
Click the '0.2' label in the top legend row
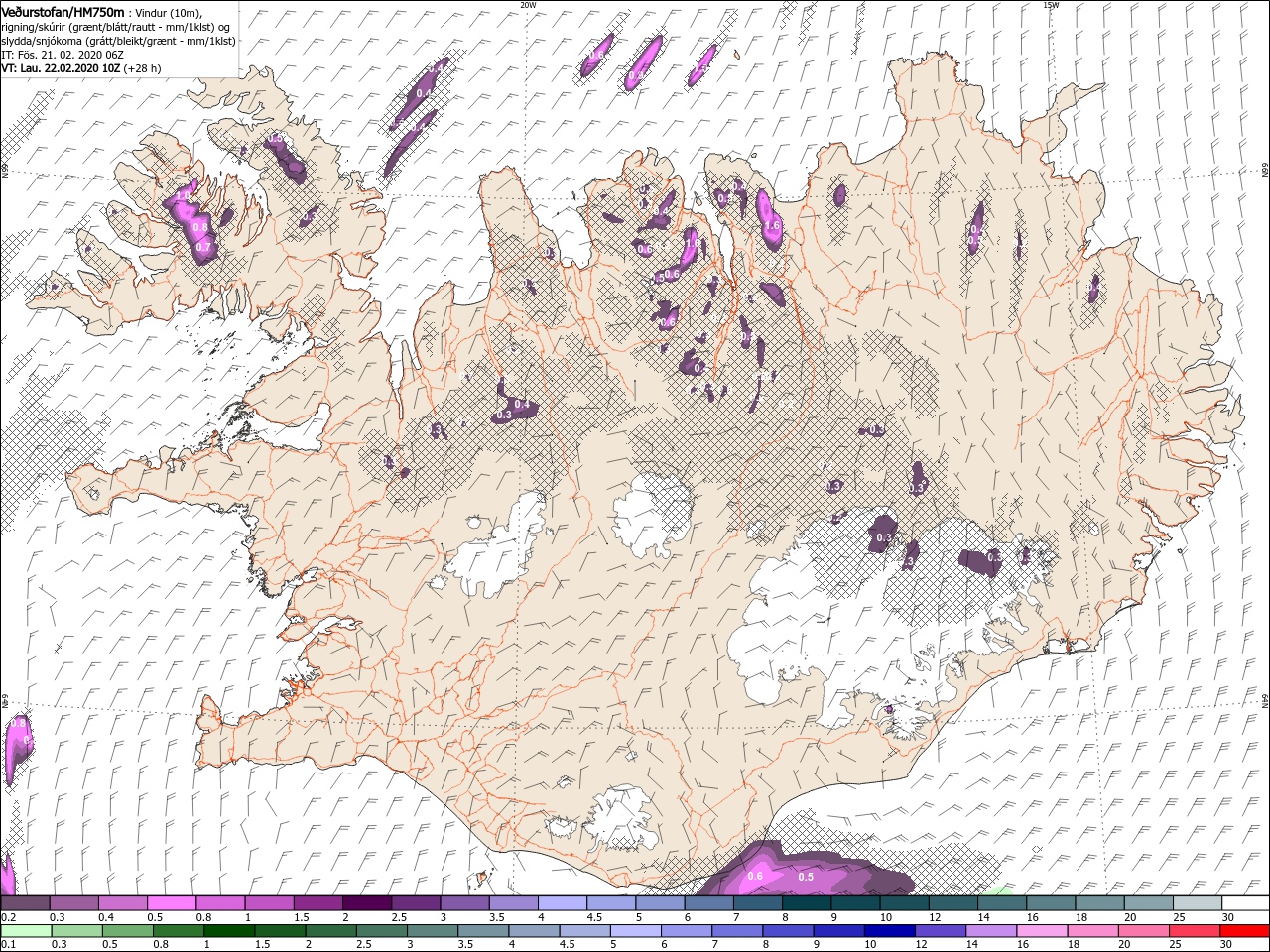tap(9, 917)
